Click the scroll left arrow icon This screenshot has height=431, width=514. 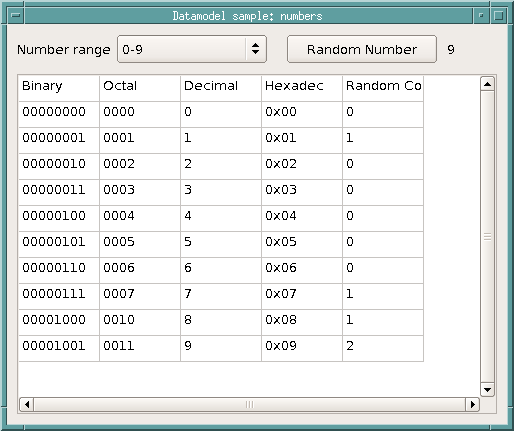coord(27,404)
